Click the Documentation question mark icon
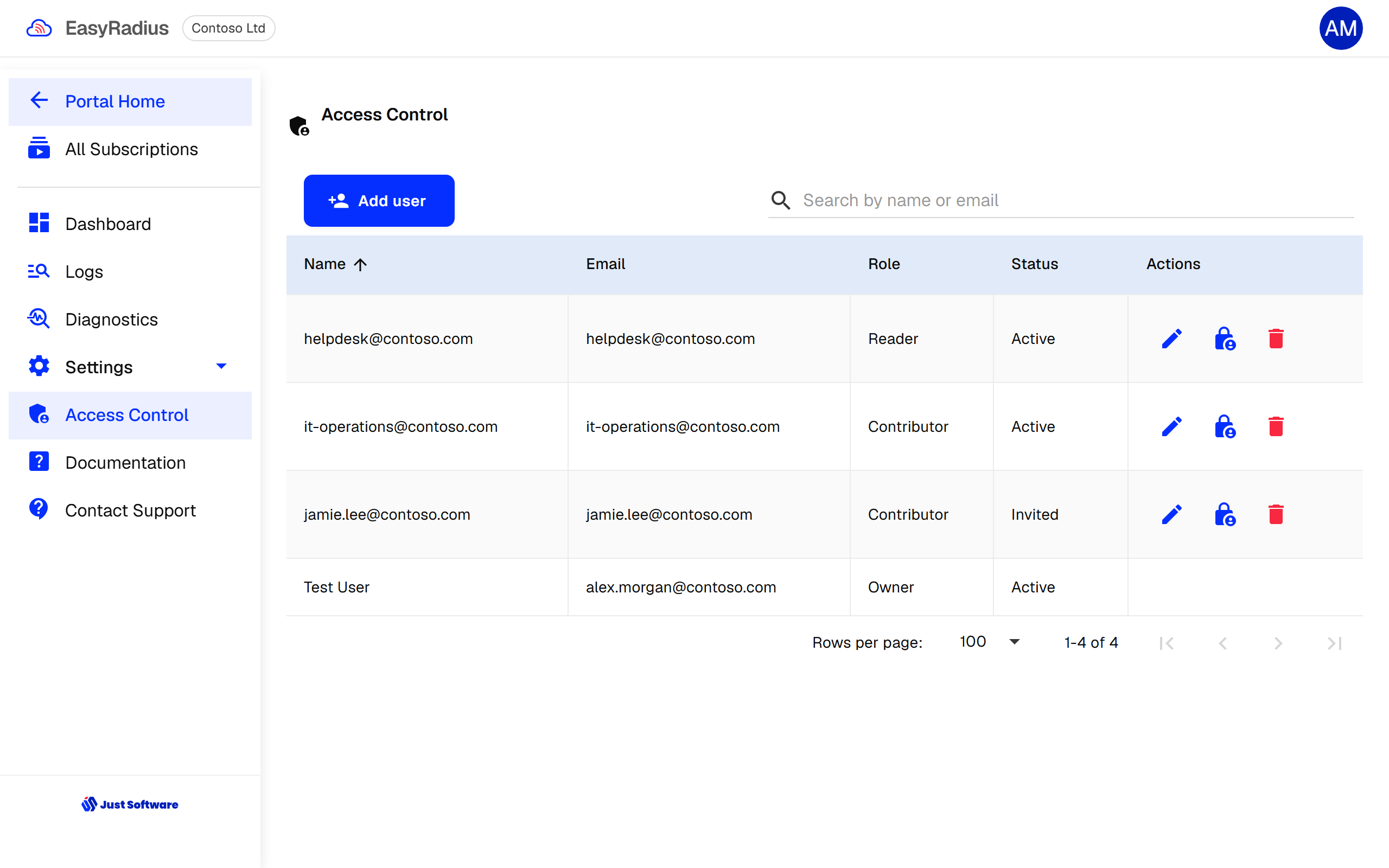The width and height of the screenshot is (1389, 868). click(39, 462)
